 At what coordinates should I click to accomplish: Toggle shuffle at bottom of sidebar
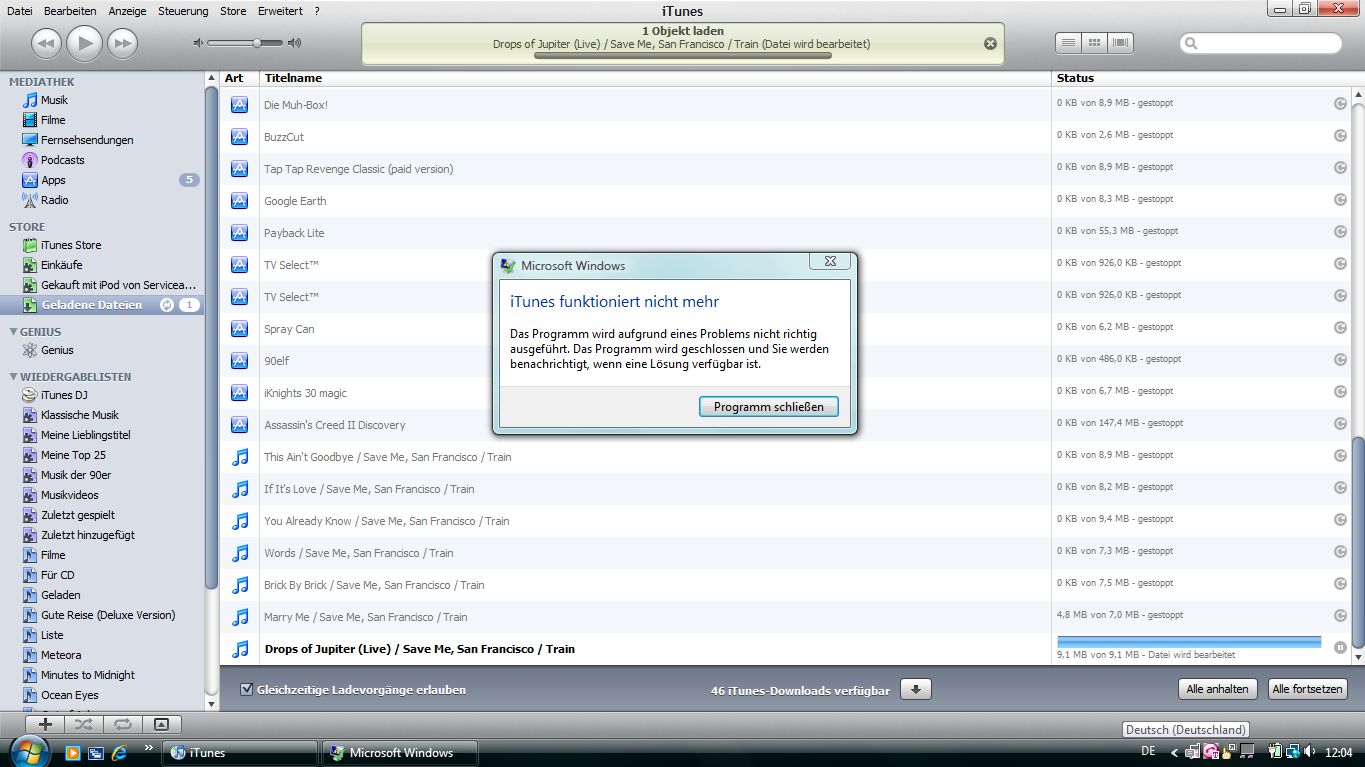point(83,724)
